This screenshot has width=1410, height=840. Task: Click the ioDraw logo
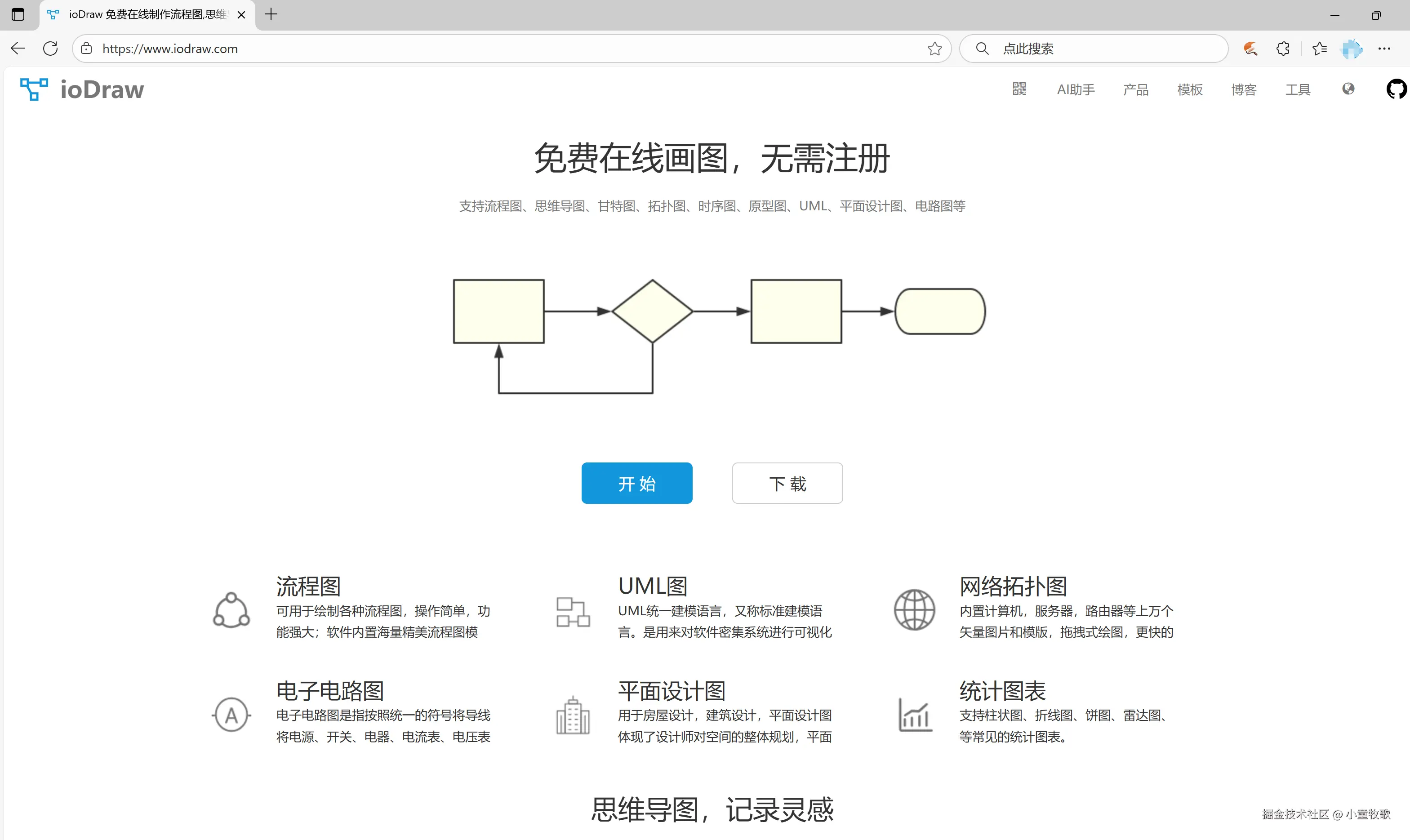tap(83, 89)
